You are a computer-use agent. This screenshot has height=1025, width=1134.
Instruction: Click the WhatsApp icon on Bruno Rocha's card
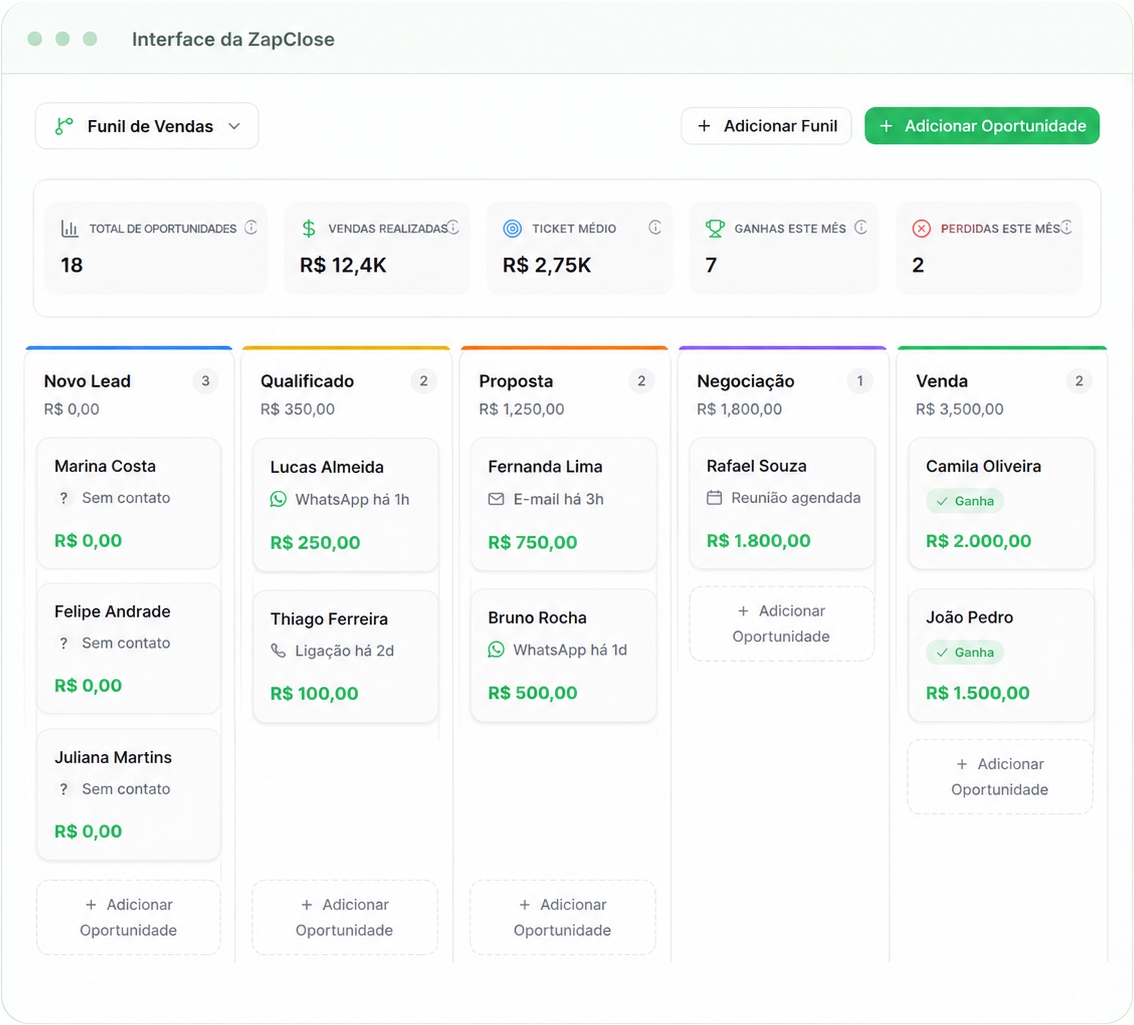point(496,650)
